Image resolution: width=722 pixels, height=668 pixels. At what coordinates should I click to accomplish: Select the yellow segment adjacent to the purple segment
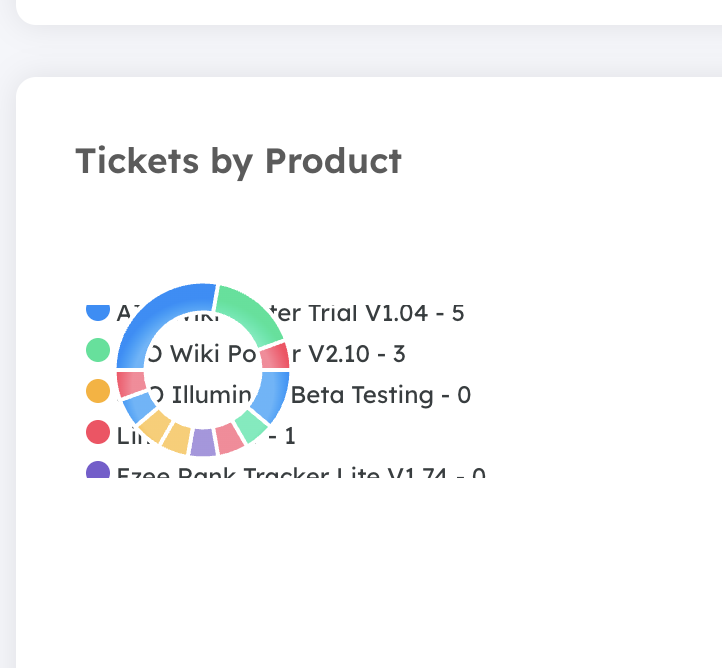(177, 438)
